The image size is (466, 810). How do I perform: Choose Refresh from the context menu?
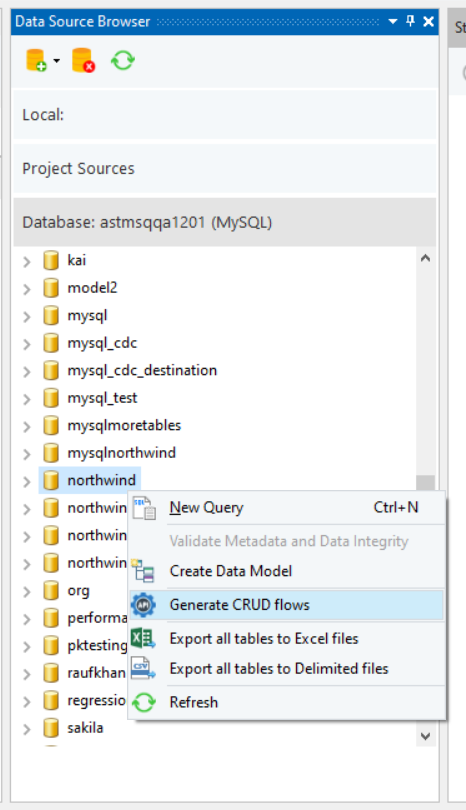[x=287, y=703]
